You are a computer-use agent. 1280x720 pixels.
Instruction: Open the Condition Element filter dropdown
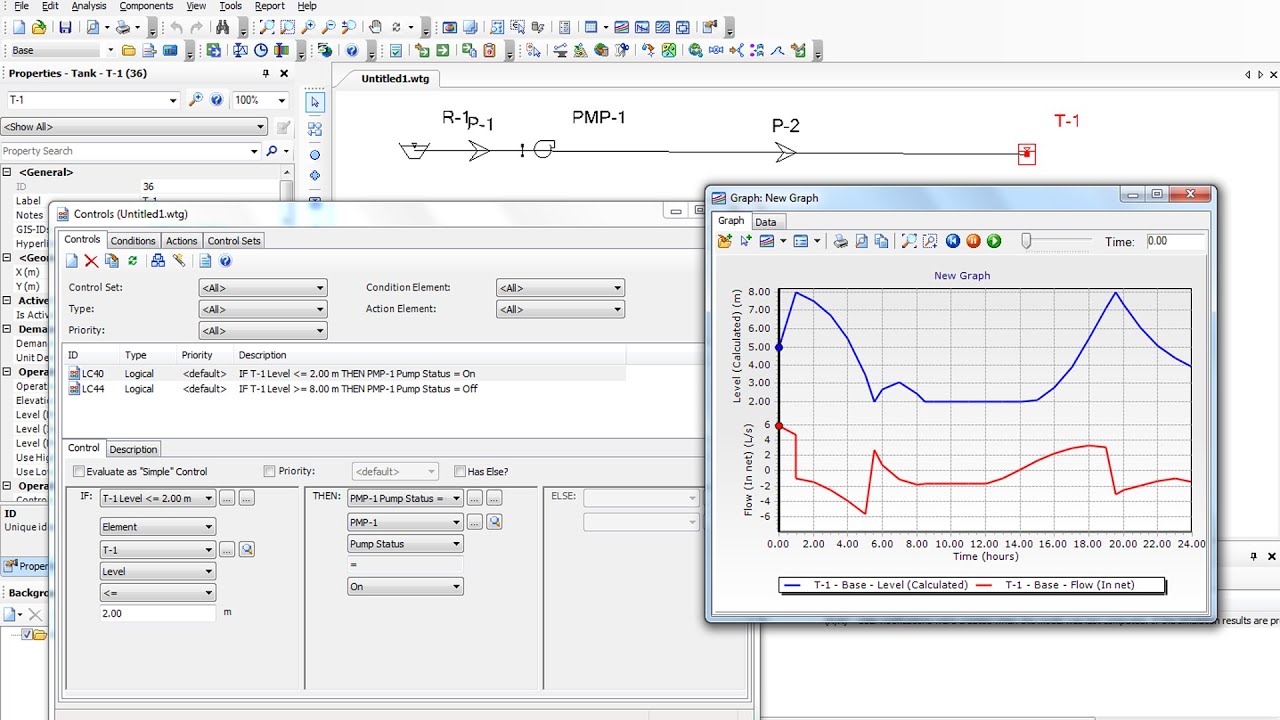[x=560, y=288]
